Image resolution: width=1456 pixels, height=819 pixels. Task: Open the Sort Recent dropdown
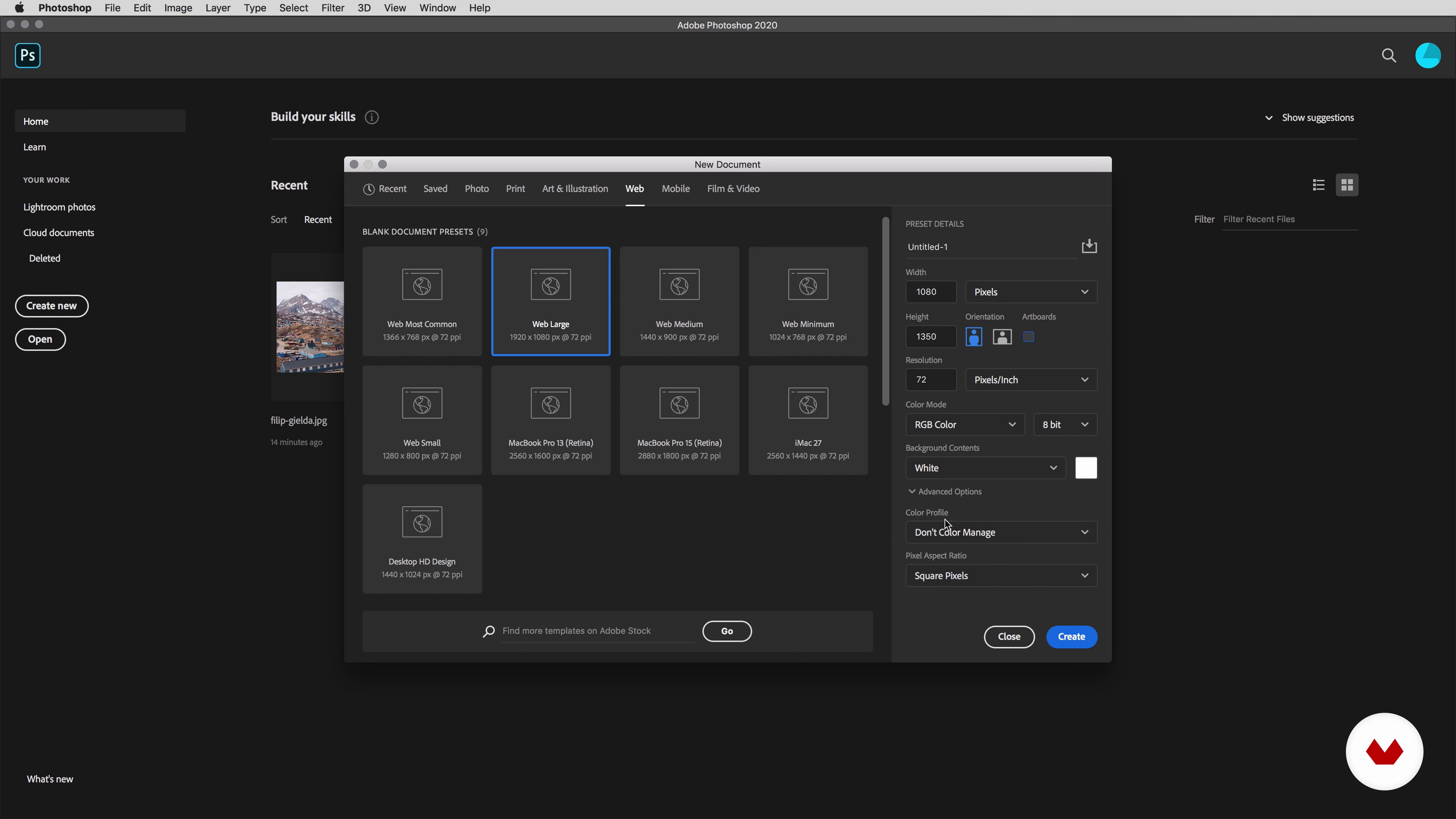pos(318,220)
